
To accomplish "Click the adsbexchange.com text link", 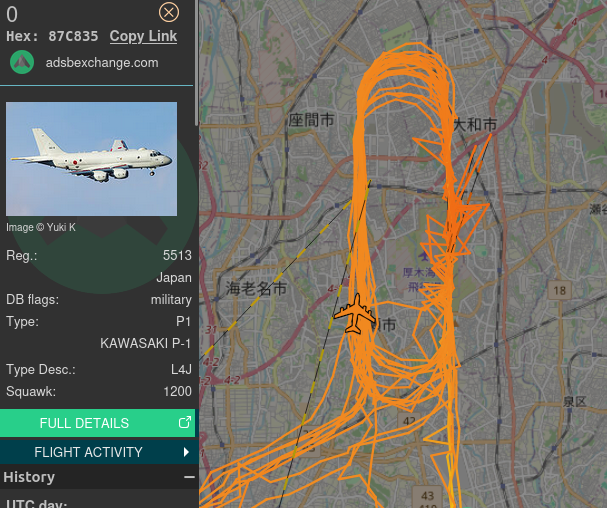I will click(x=102, y=63).
